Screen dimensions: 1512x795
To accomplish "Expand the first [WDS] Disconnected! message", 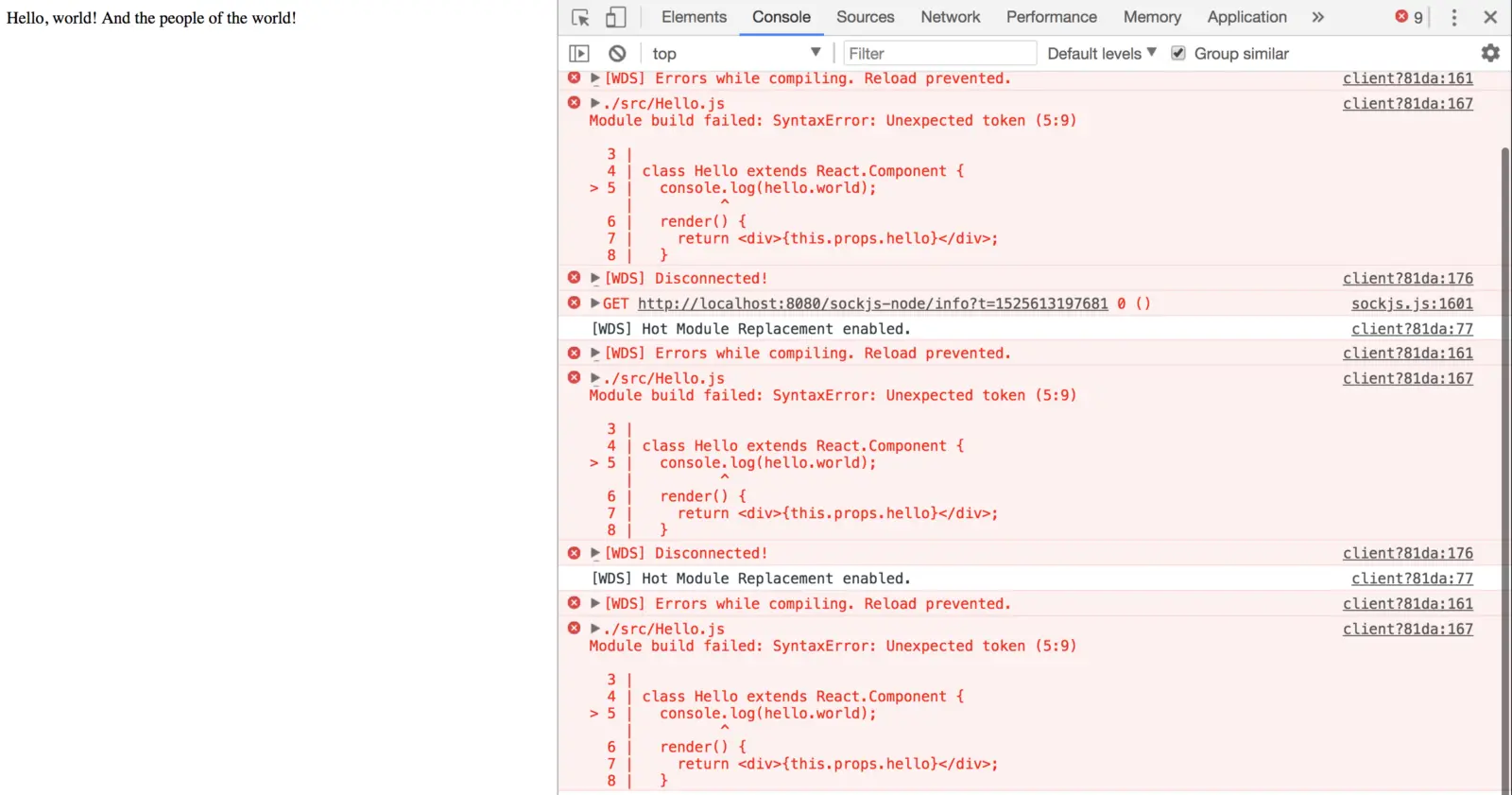I will pyautogui.click(x=594, y=278).
